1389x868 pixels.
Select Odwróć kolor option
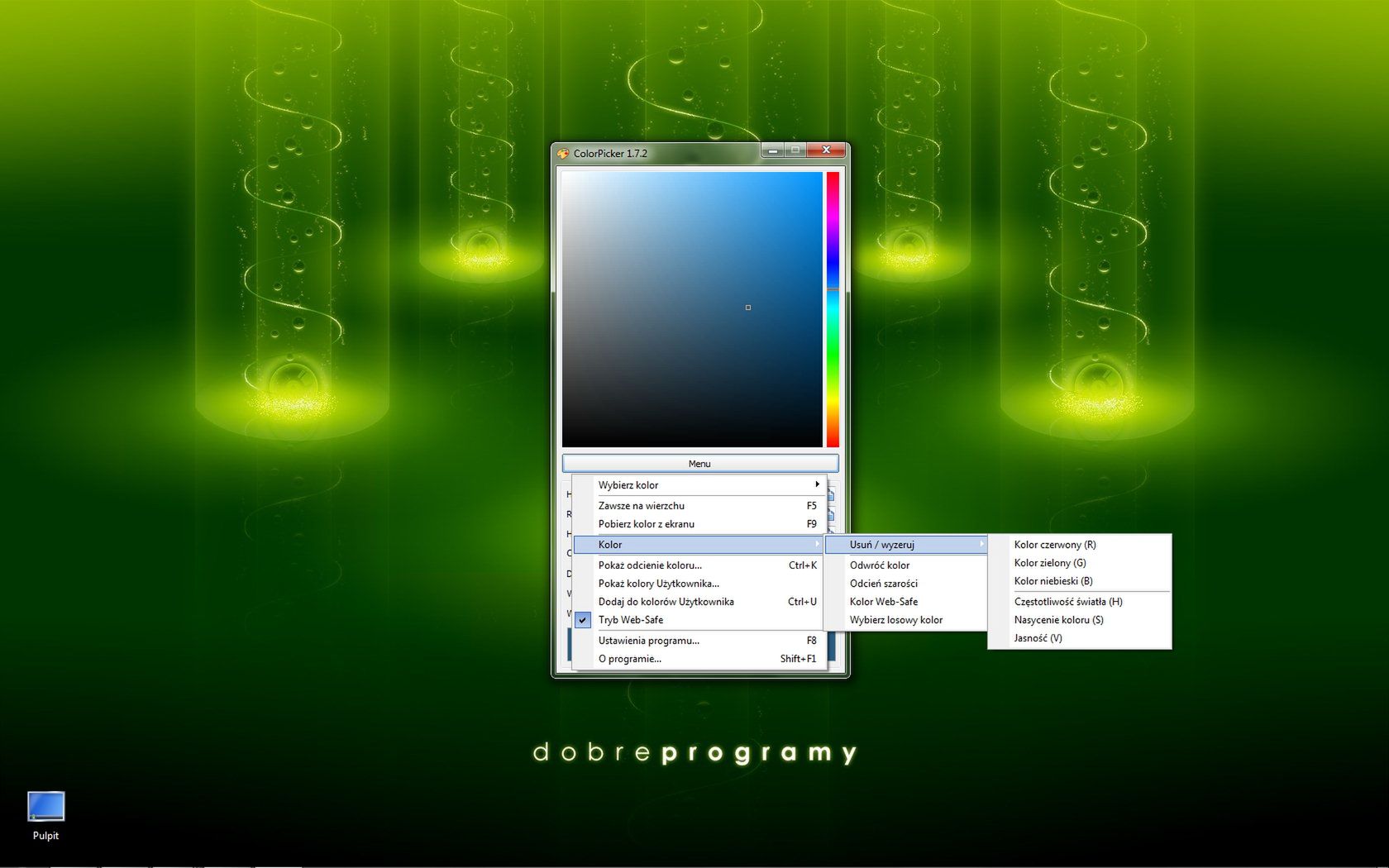point(906,565)
